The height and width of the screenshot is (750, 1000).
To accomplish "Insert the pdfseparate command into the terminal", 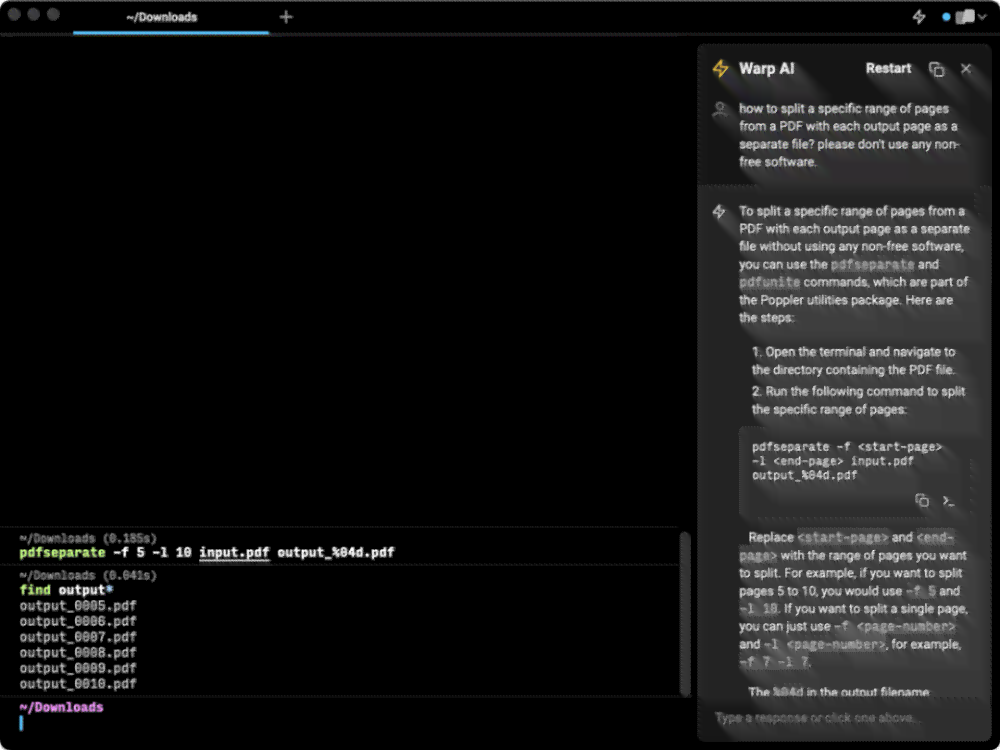I will tap(948, 501).
